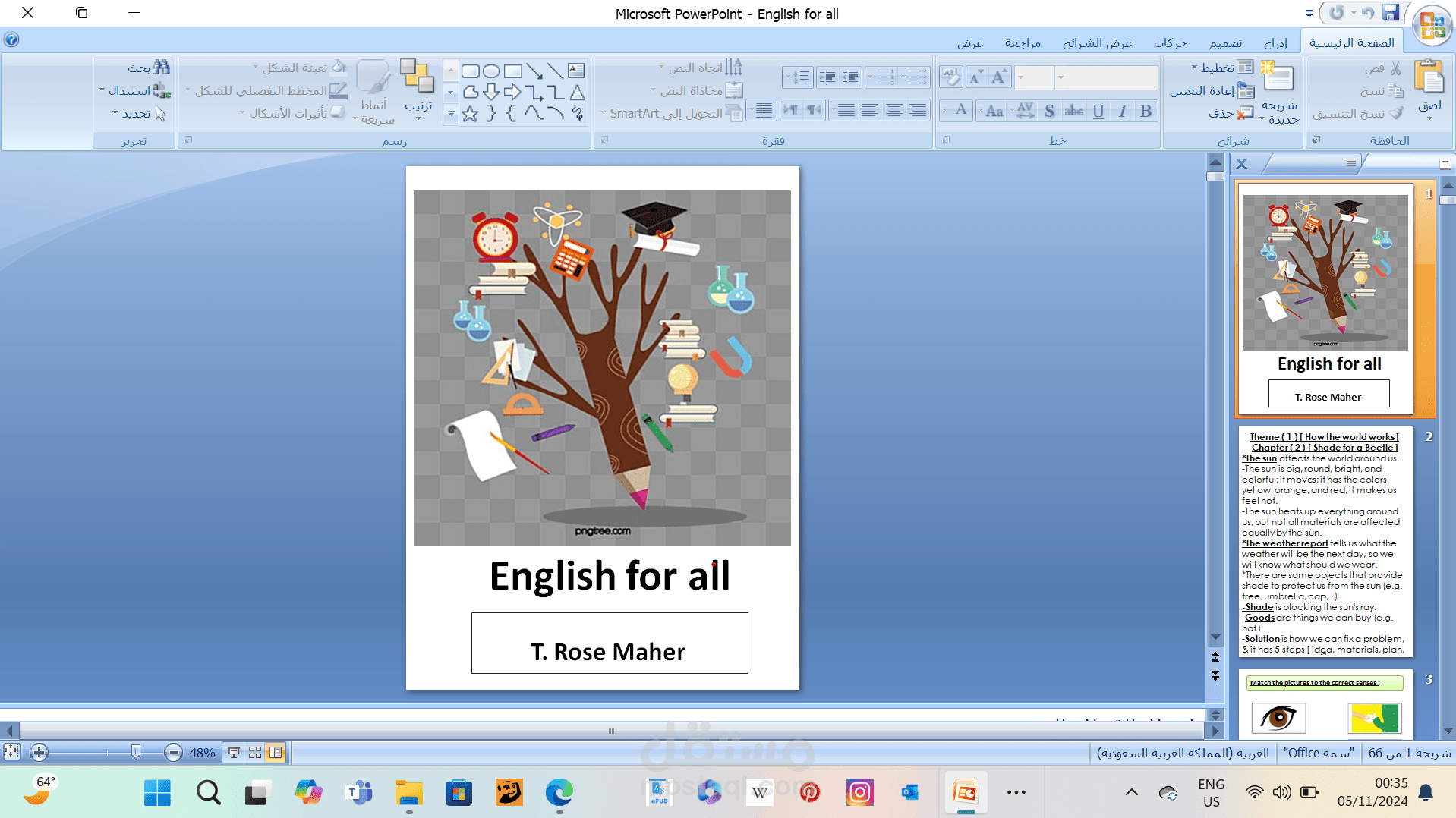This screenshot has width=1456, height=818.
Task: Open the Design ribbon tab
Action: click(1225, 43)
